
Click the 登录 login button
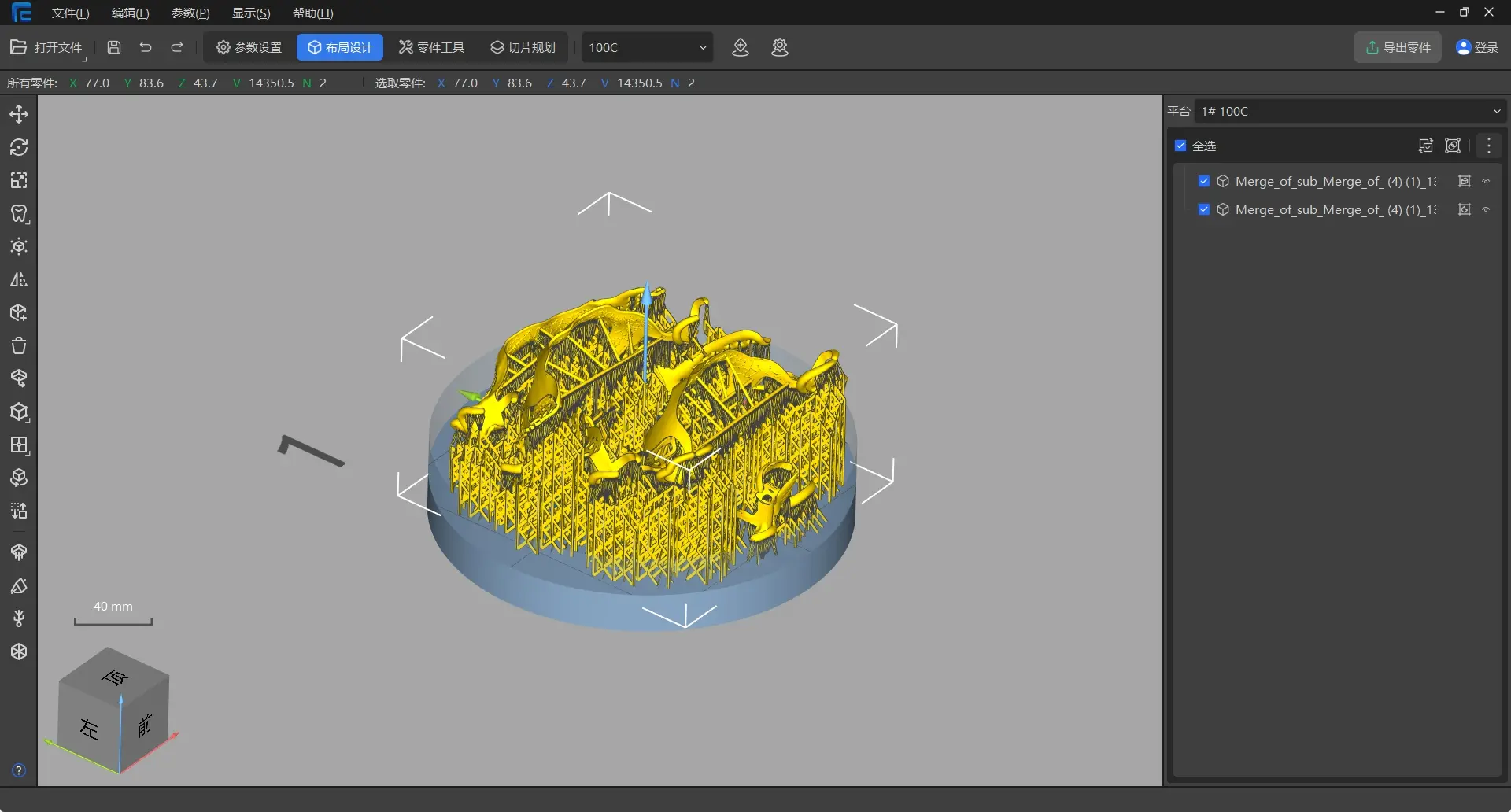[x=1477, y=47]
